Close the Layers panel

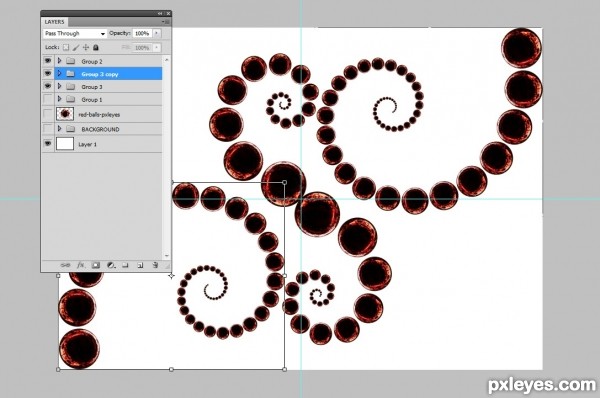[x=168, y=13]
